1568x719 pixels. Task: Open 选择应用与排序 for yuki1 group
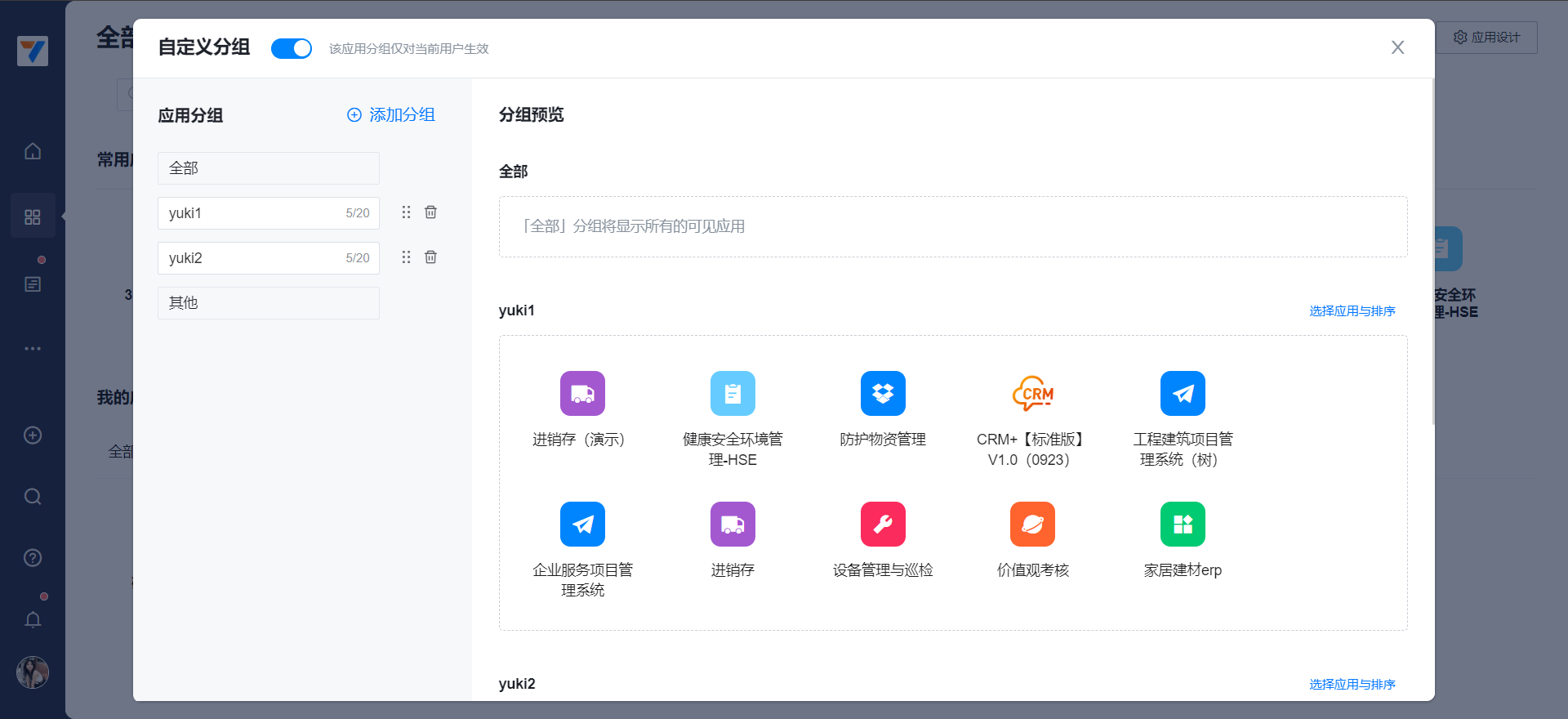[x=1352, y=311]
